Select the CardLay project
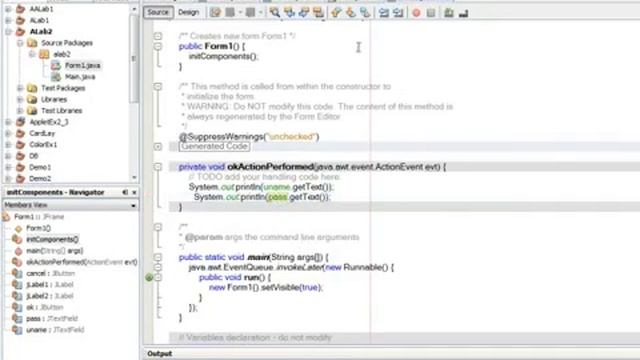Screen dimensions: 640x360 click(x=42, y=133)
